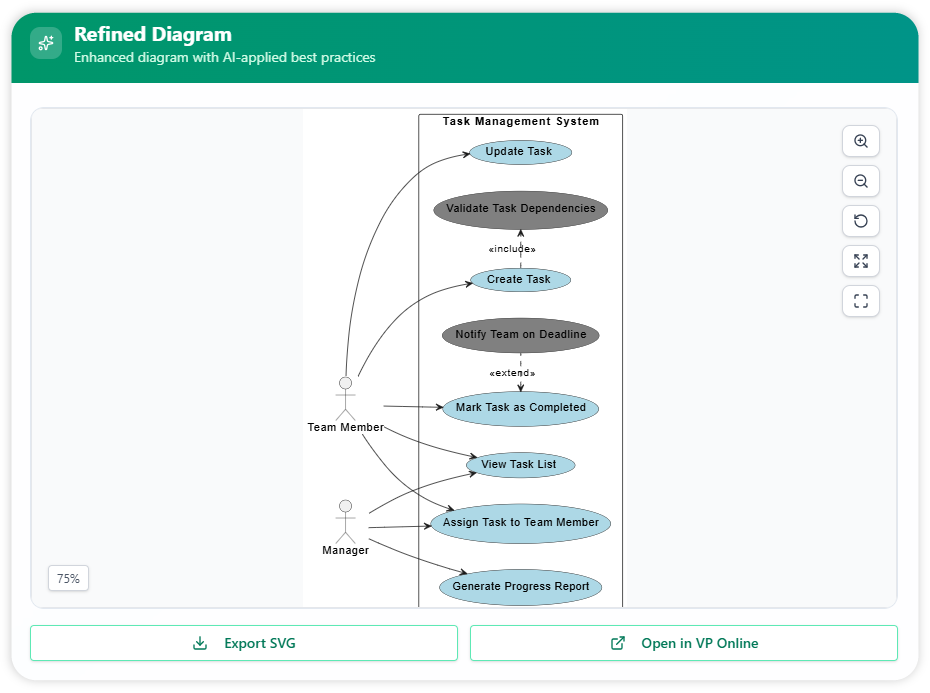Viewport: 930px width, 693px height.
Task: Toggle fullscreen frame icon
Action: tap(860, 301)
